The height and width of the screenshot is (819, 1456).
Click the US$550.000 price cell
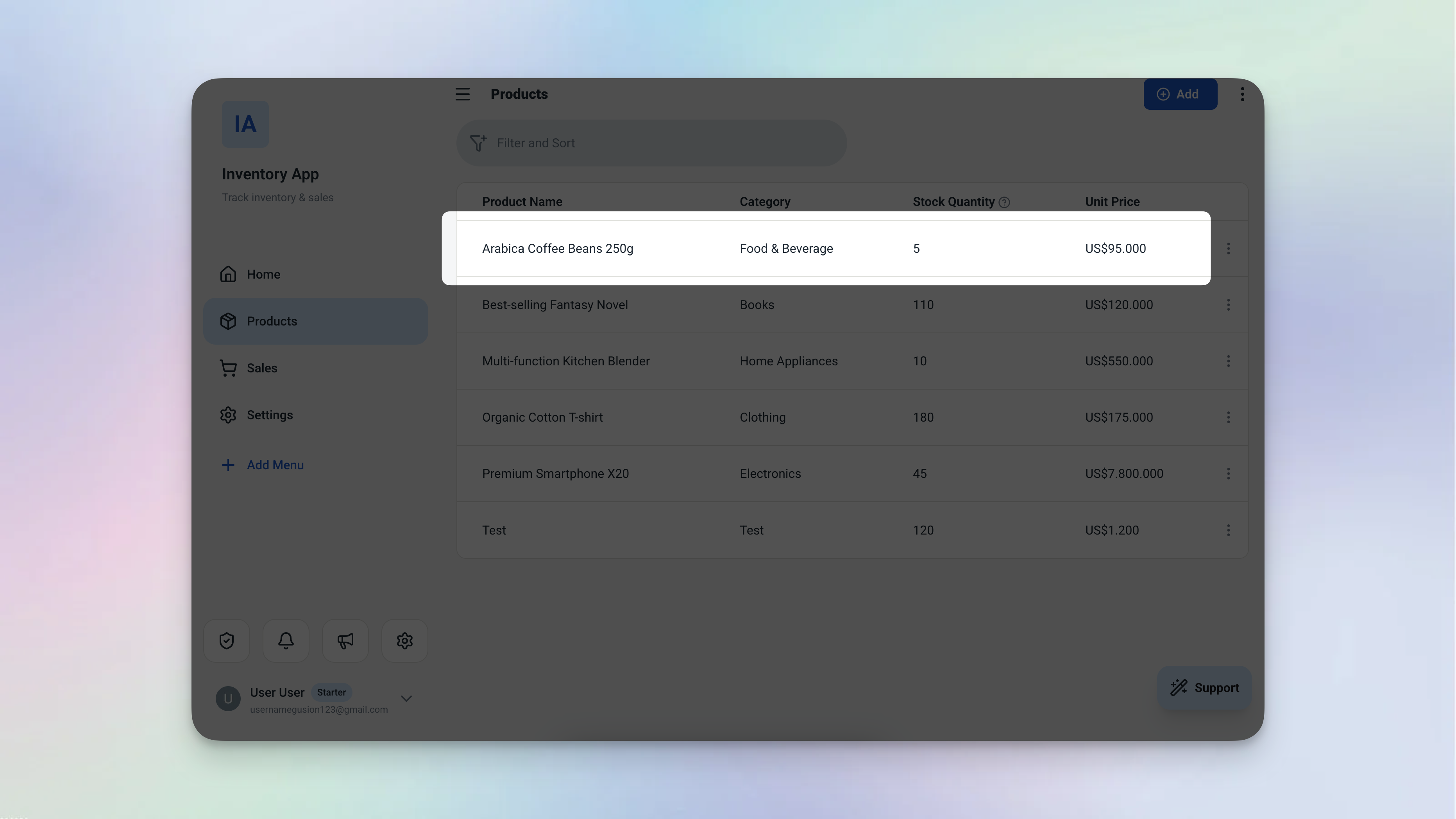(1118, 361)
